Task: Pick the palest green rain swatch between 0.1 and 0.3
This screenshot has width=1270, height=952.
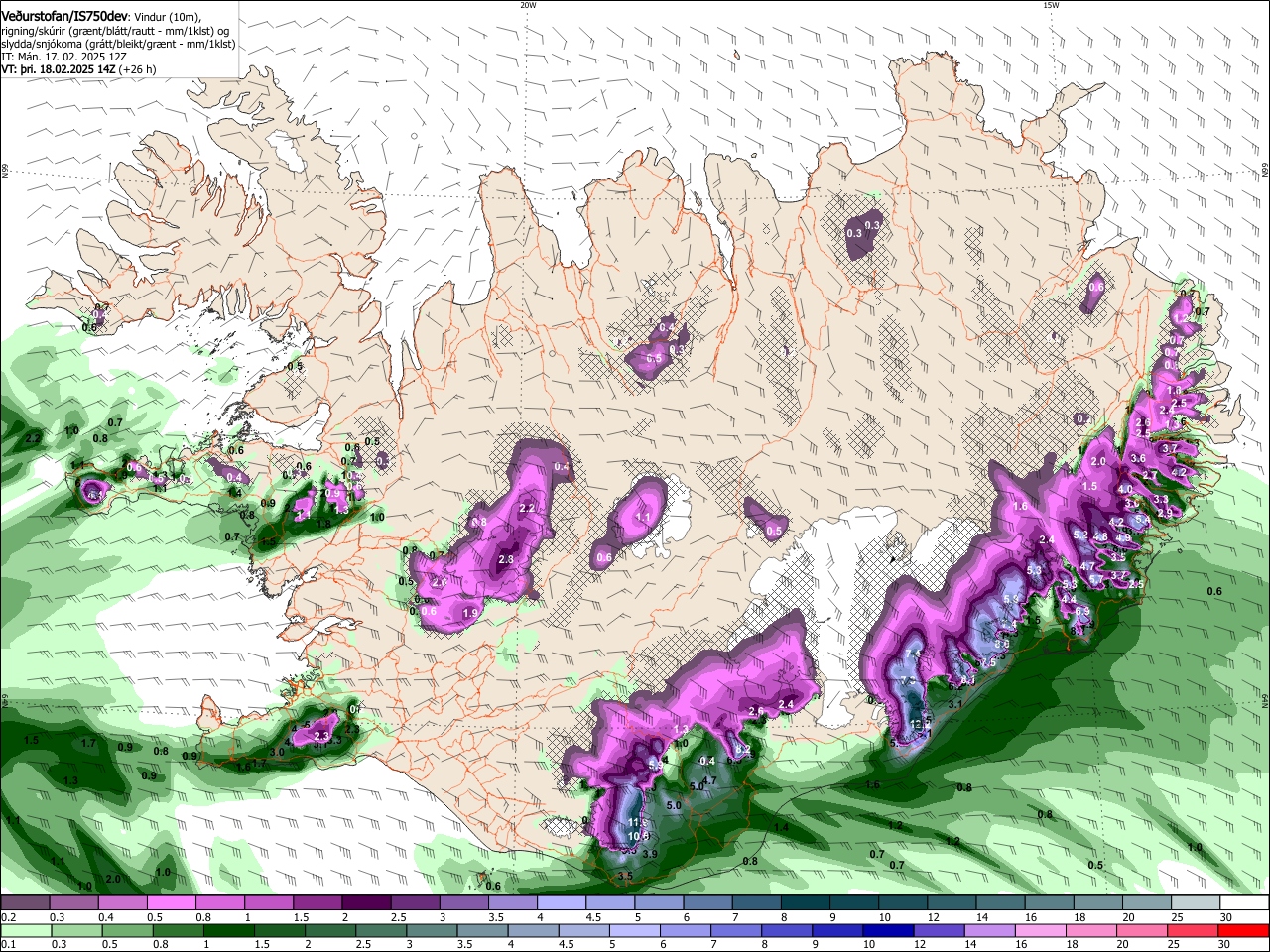Action: pyautogui.click(x=25, y=930)
